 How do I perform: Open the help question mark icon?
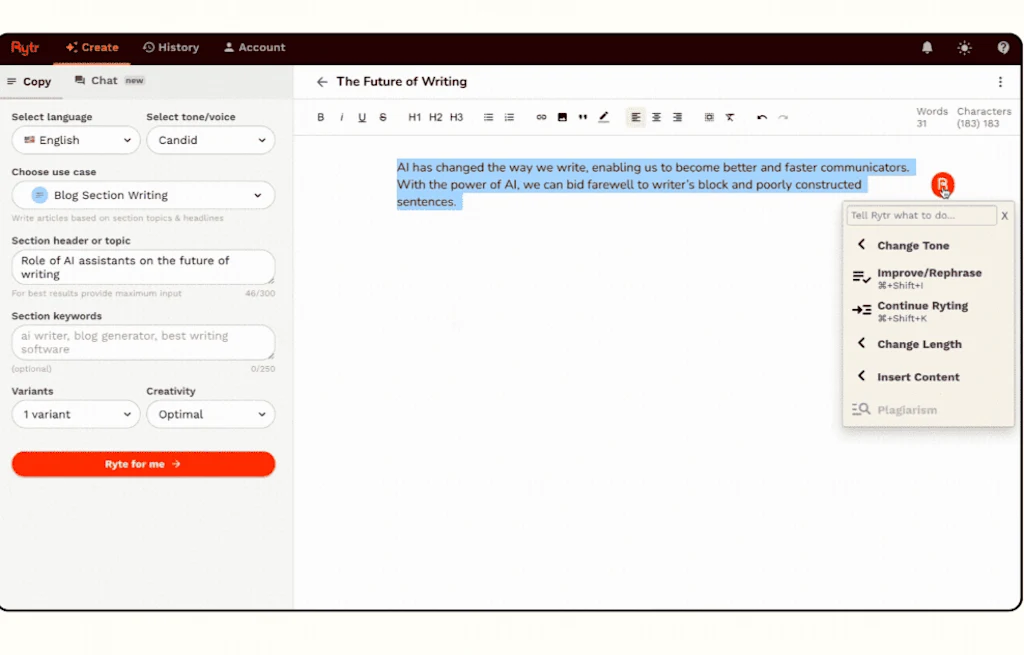(1003, 47)
